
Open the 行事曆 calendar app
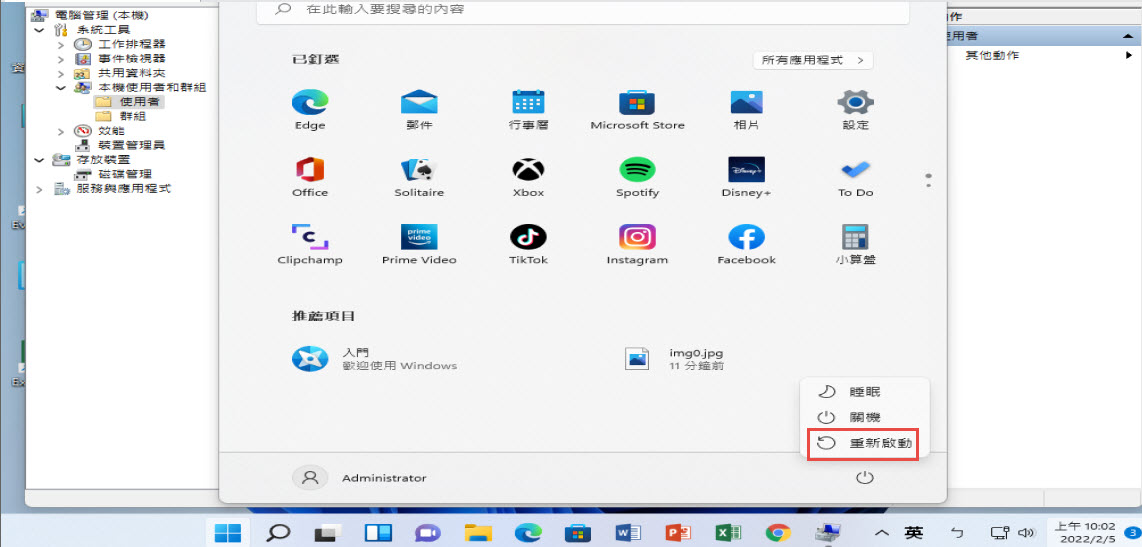[x=528, y=110]
